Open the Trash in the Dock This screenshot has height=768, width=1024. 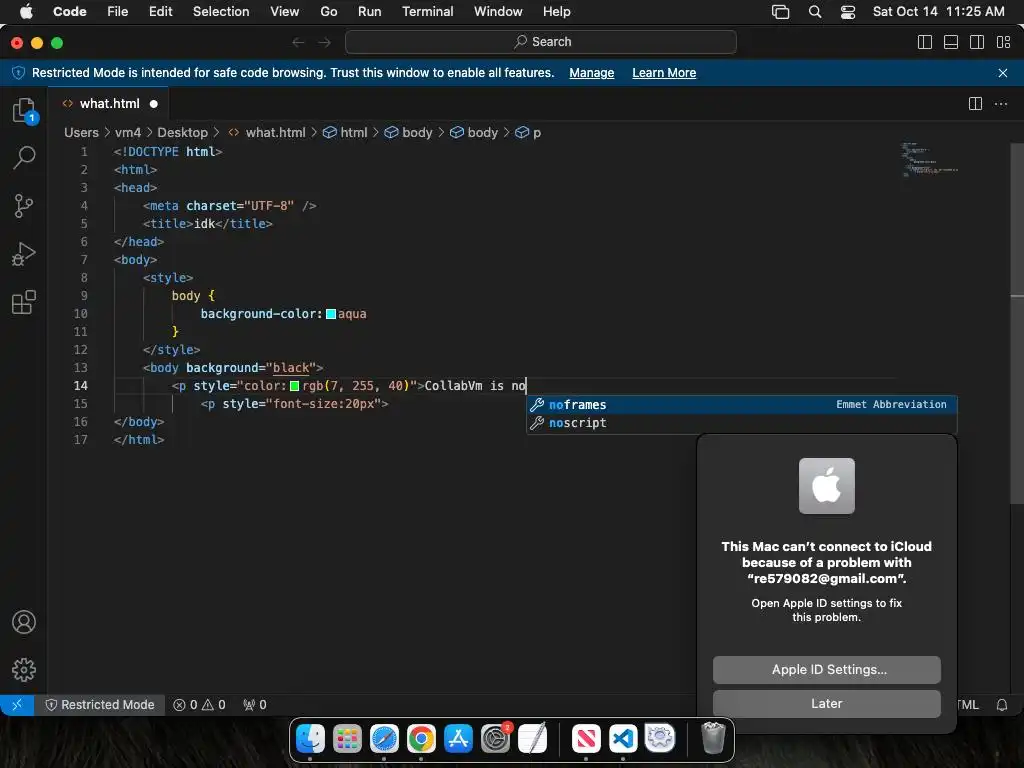[x=713, y=739]
